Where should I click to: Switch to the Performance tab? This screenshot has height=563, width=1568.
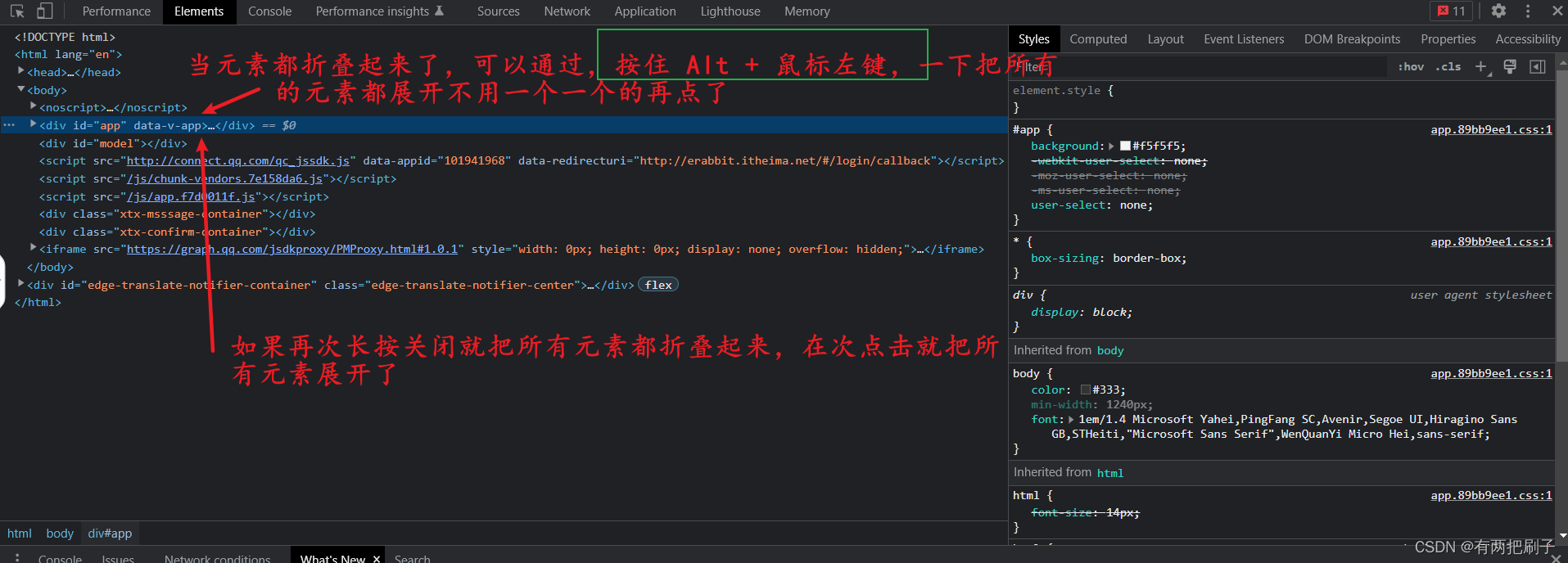coord(116,11)
